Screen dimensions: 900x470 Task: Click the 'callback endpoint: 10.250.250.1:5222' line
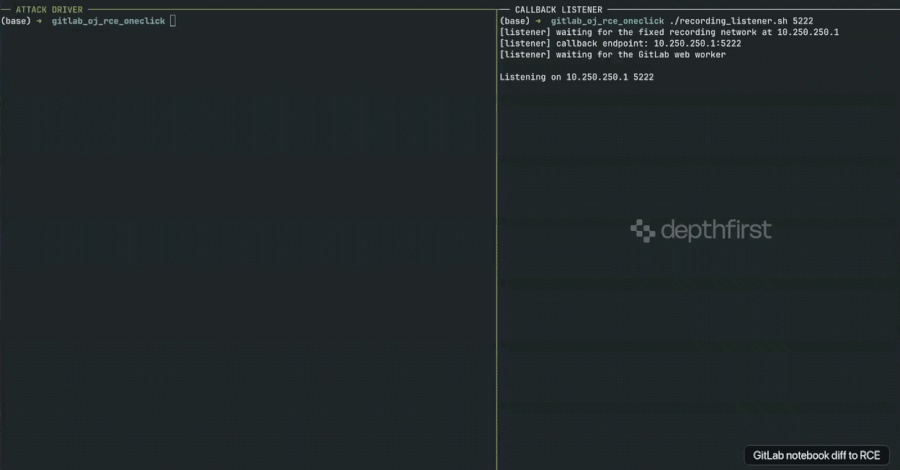coord(620,44)
